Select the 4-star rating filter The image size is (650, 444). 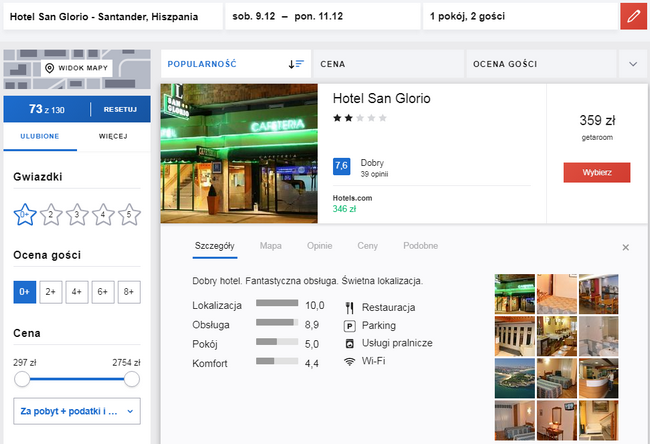tap(103, 213)
